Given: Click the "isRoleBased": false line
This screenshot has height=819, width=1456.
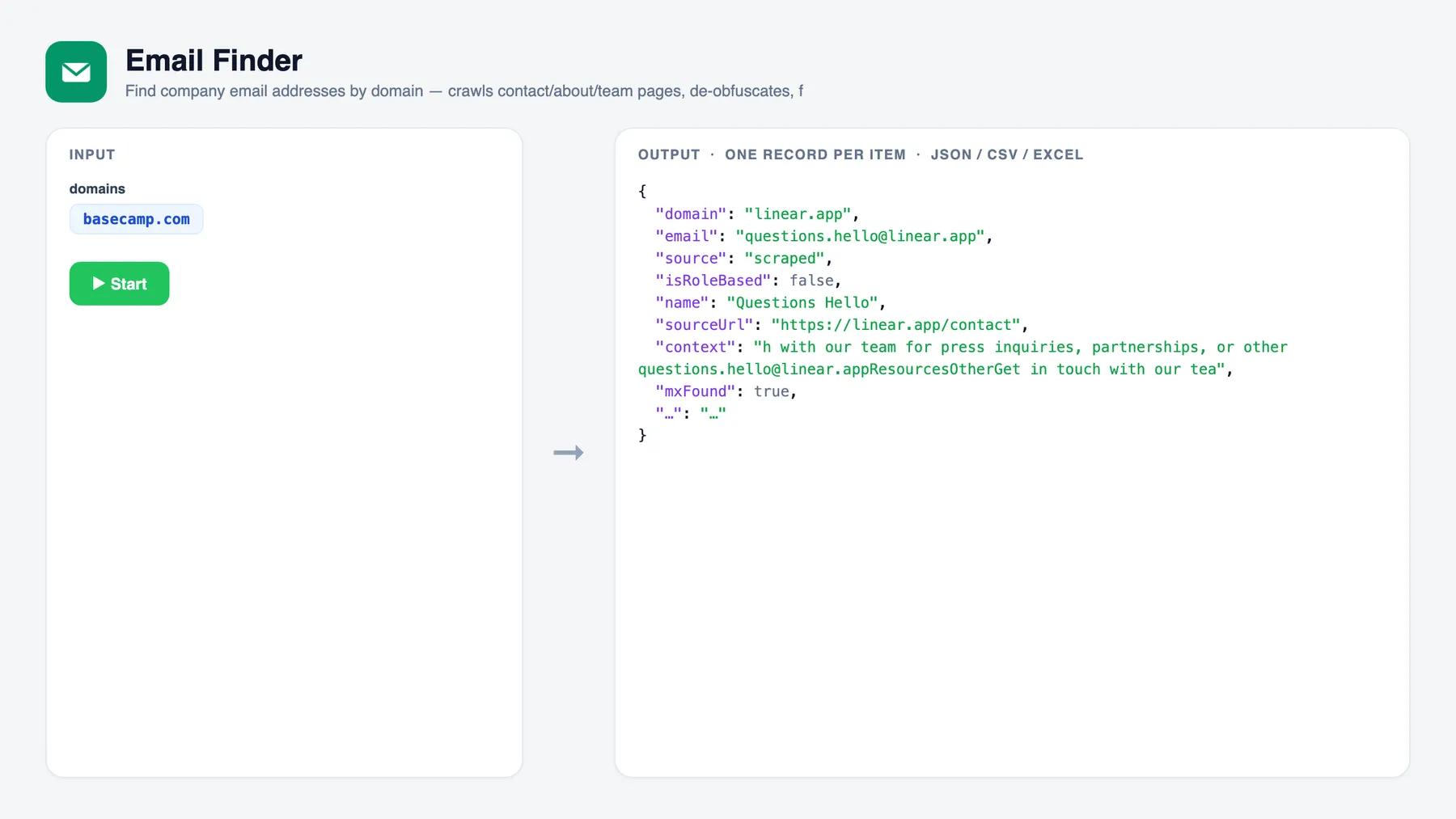Looking at the screenshot, I should tap(748, 281).
